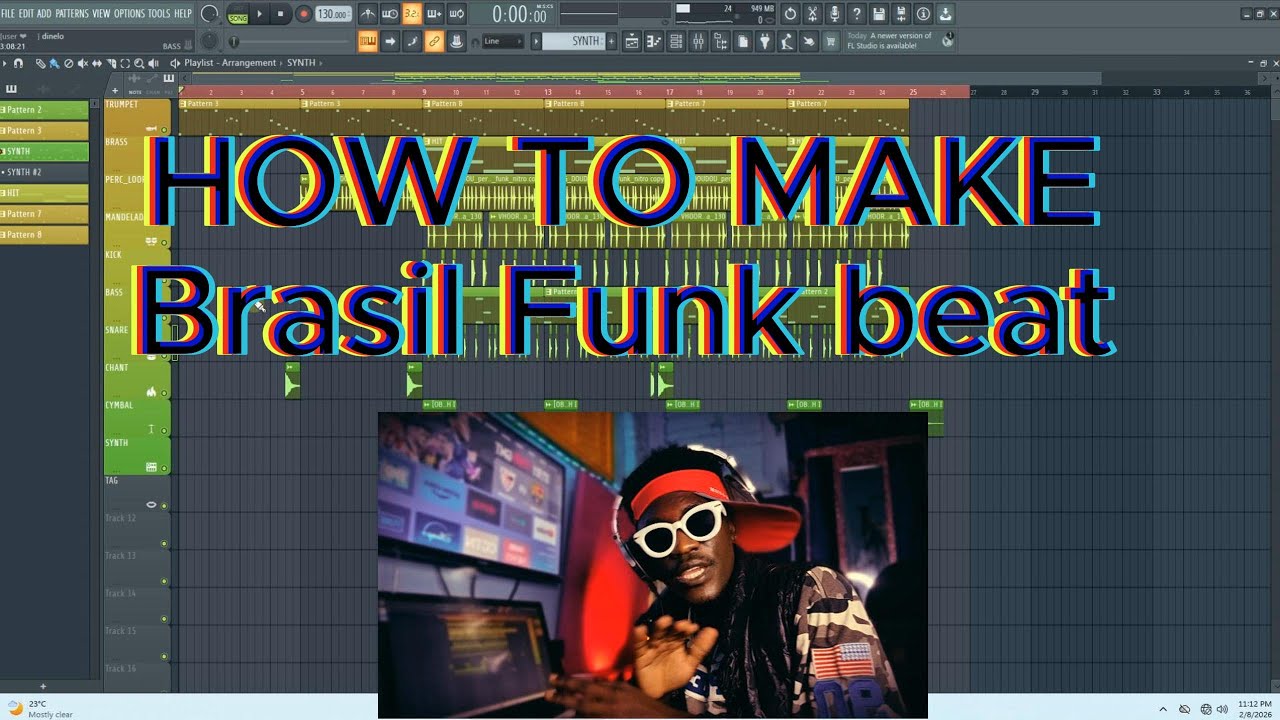
Task: Click the shopping cart content library icon
Action: (x=831, y=41)
